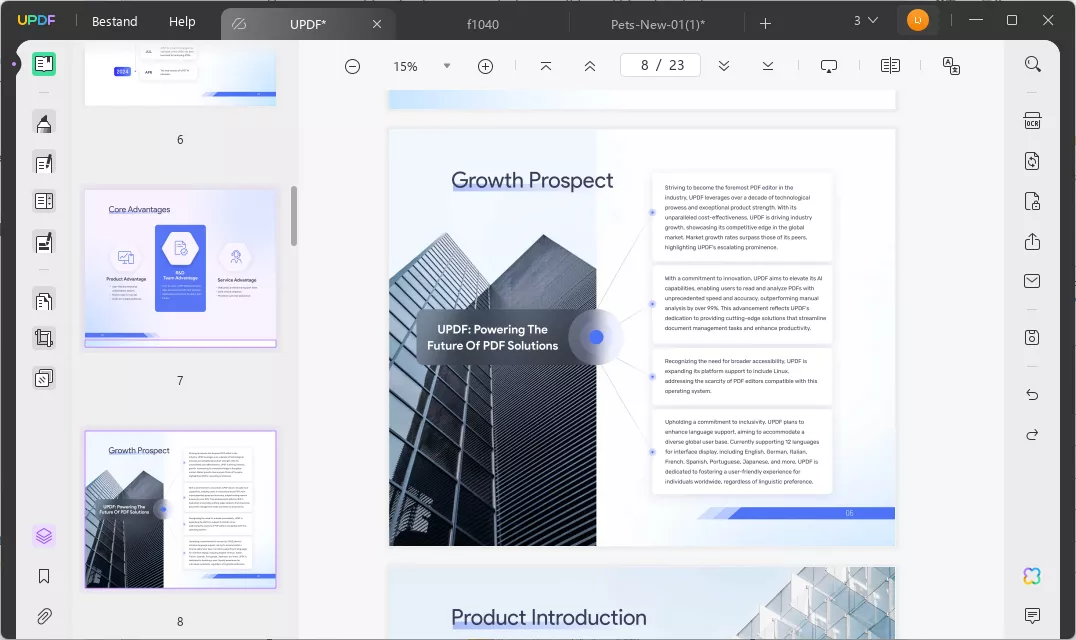This screenshot has width=1076, height=640.
Task: Click the search magnifier icon
Action: coord(1032,65)
